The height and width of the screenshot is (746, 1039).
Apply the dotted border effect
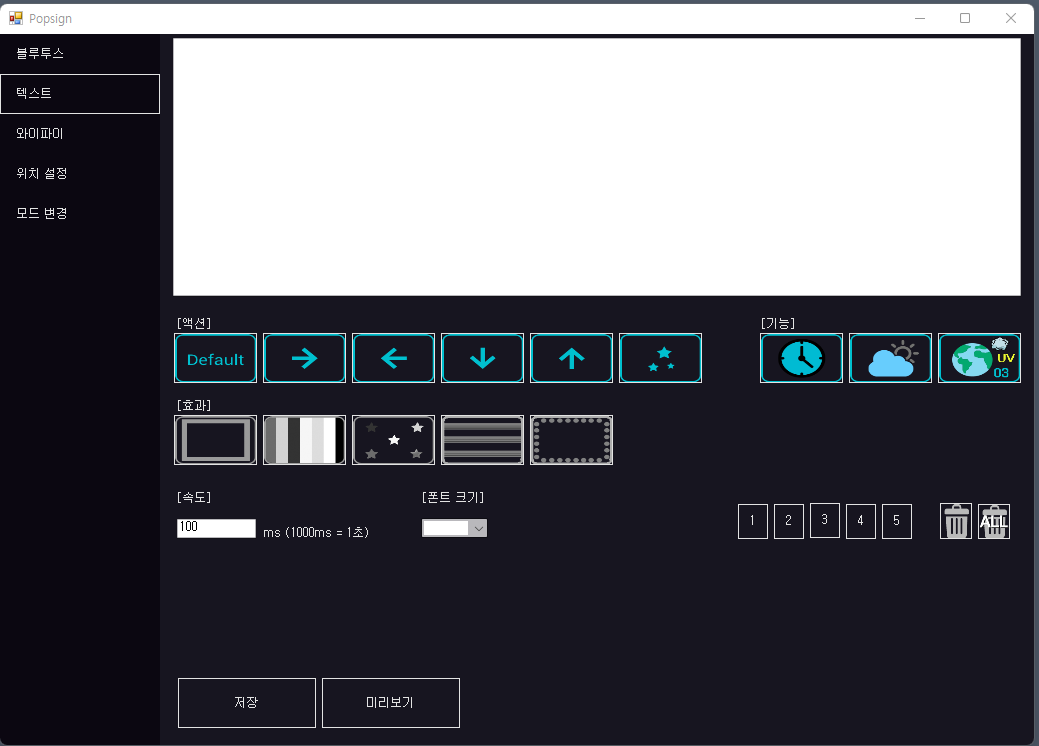click(x=571, y=440)
